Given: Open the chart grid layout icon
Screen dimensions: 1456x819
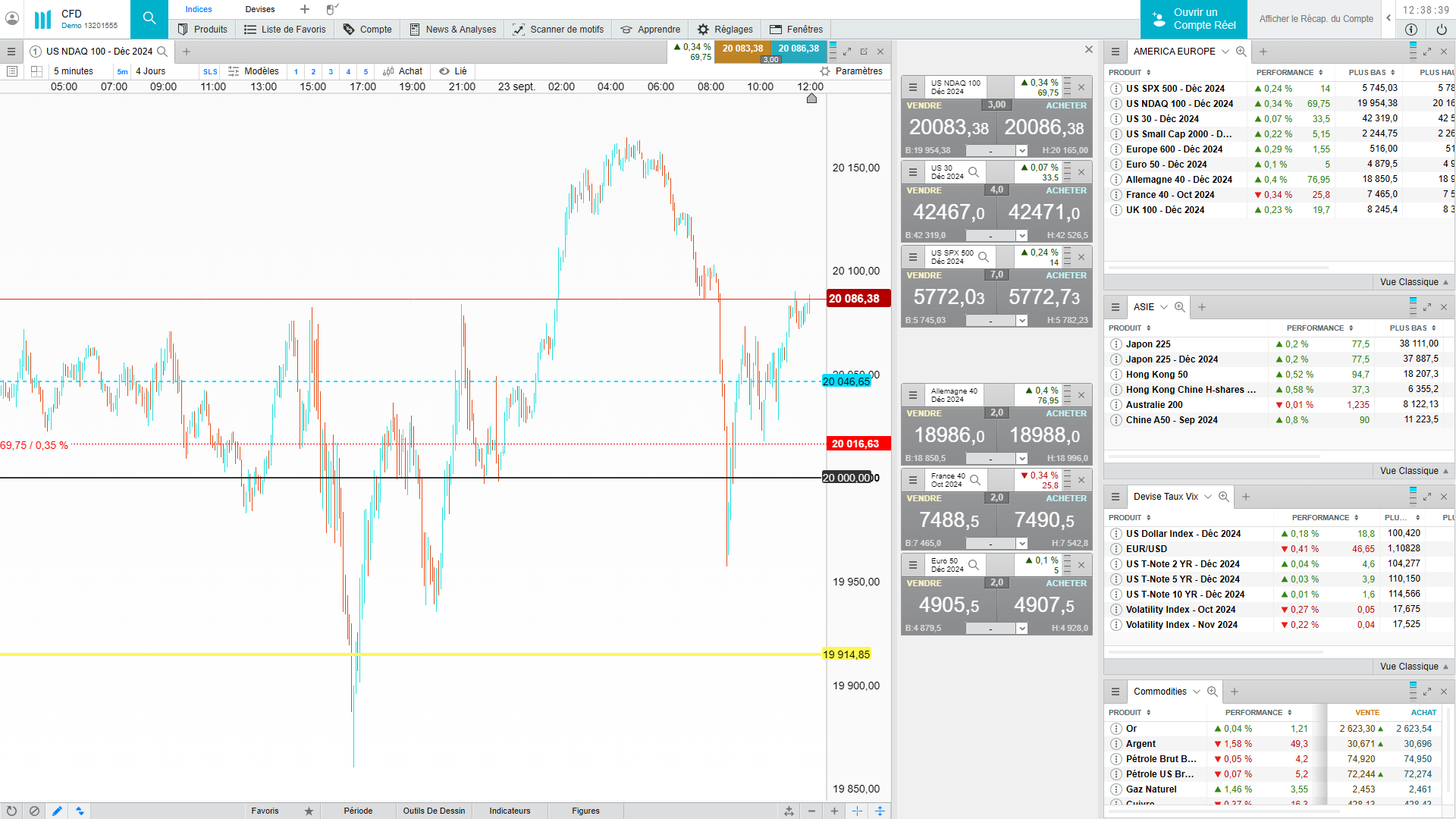Looking at the screenshot, I should coord(36,71).
